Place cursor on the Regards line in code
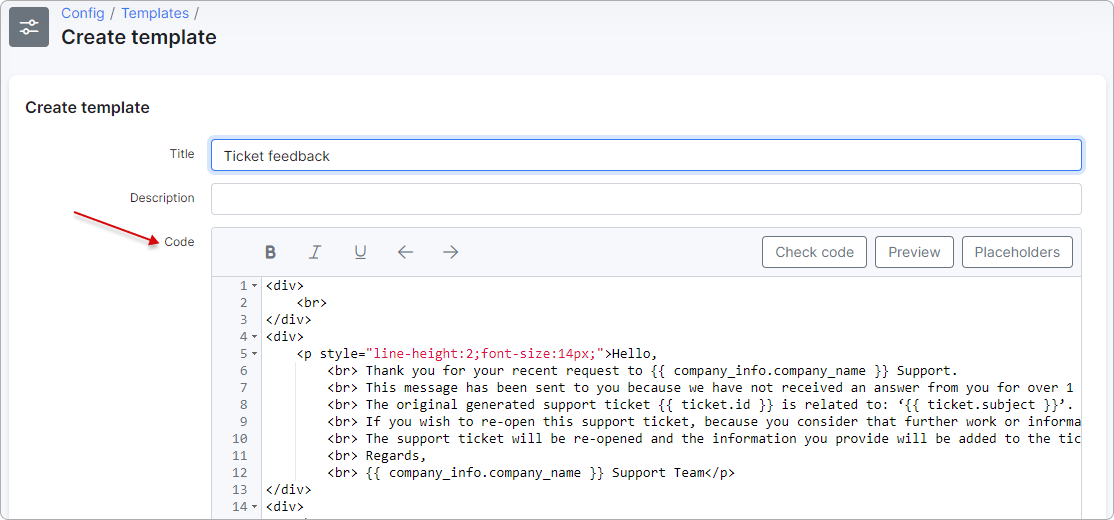The height and width of the screenshot is (520, 1114). coord(394,456)
